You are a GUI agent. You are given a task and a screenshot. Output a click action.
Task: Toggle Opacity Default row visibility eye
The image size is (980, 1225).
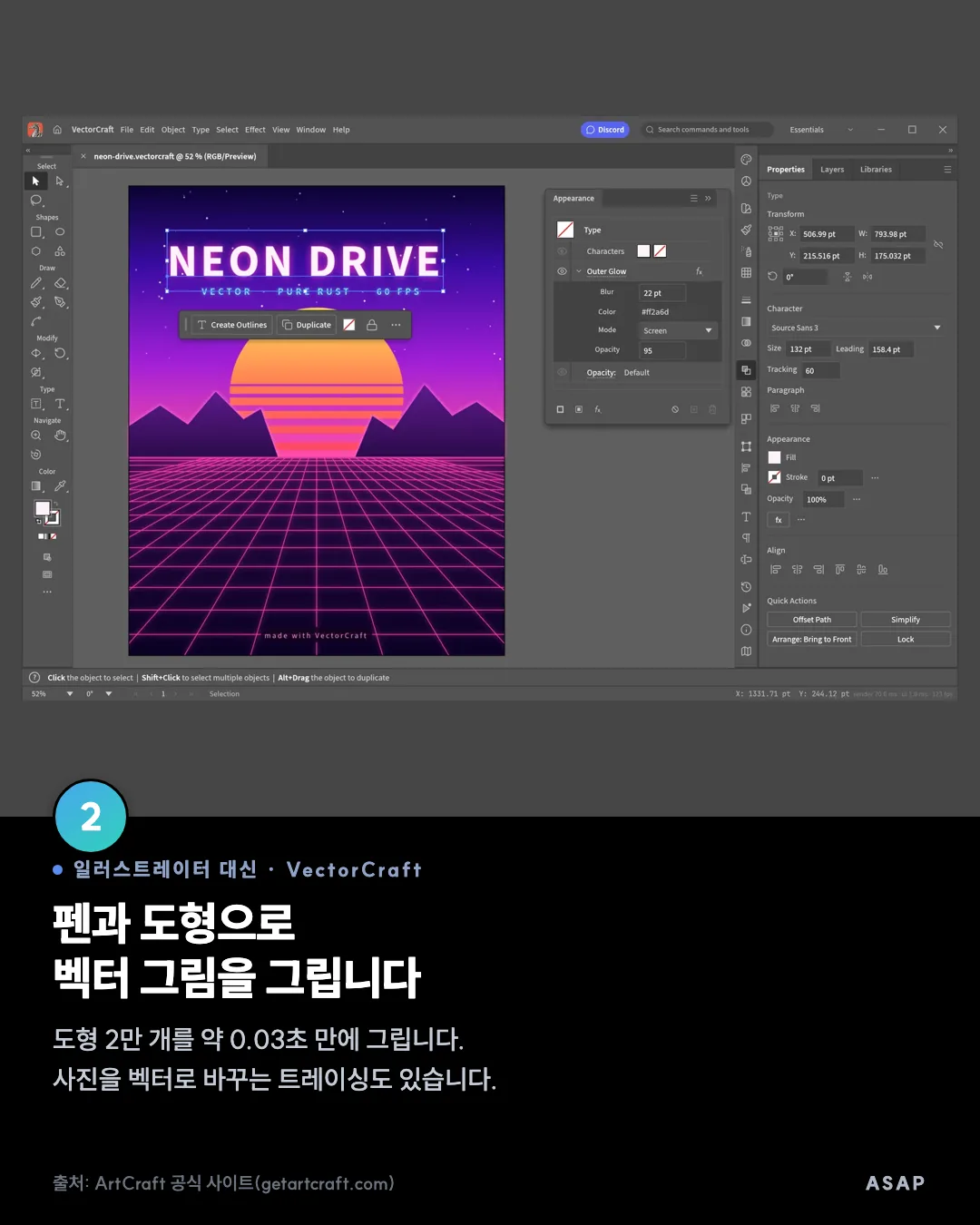[562, 372]
